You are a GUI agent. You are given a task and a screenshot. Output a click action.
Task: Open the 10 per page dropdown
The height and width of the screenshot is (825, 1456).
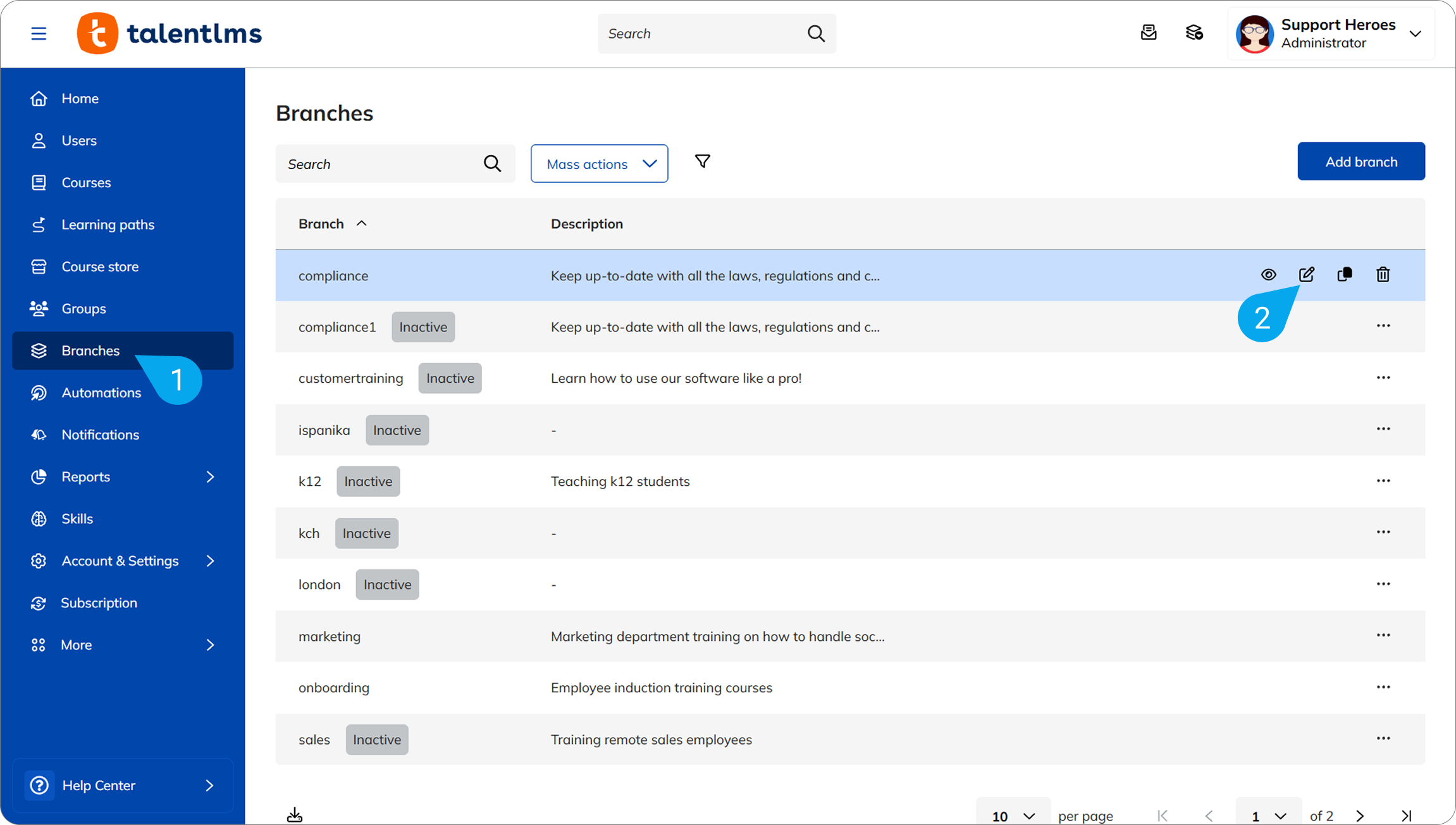click(x=1013, y=816)
